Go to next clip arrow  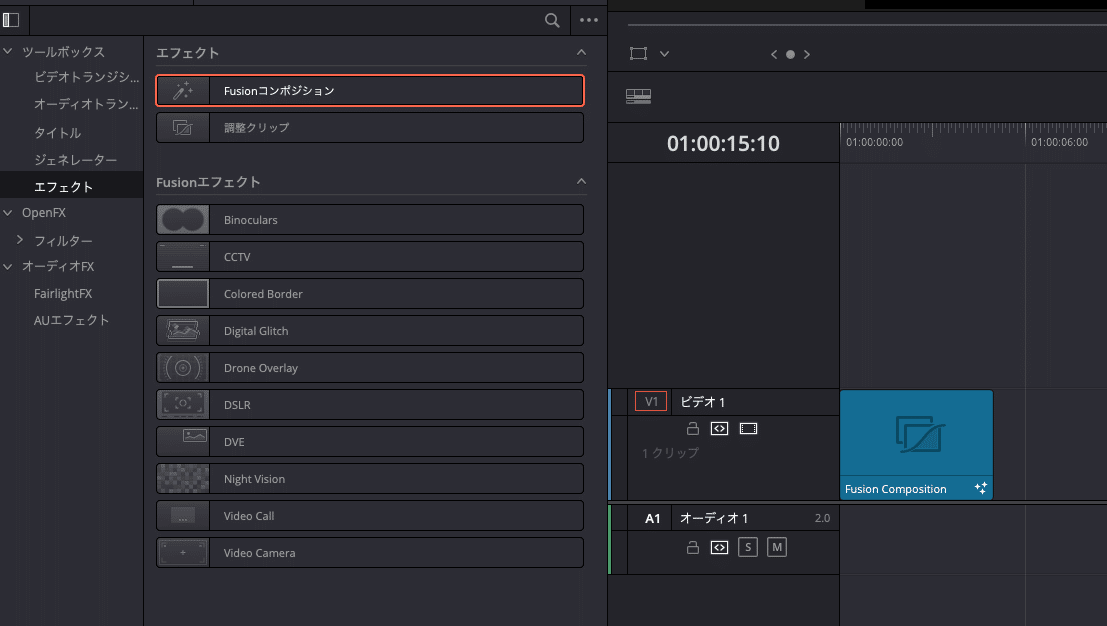coord(807,54)
